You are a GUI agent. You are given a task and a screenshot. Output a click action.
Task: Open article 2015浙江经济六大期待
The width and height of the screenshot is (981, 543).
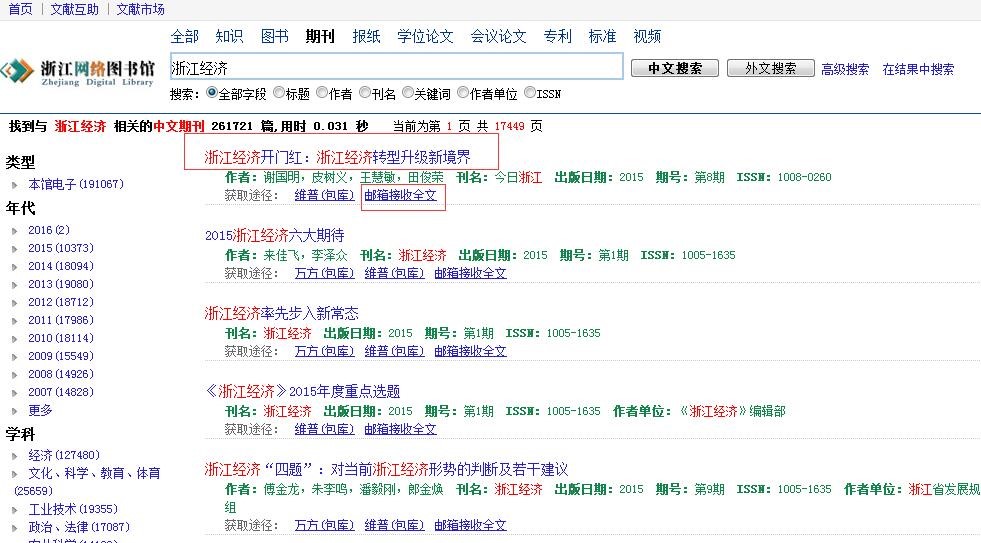[274, 236]
